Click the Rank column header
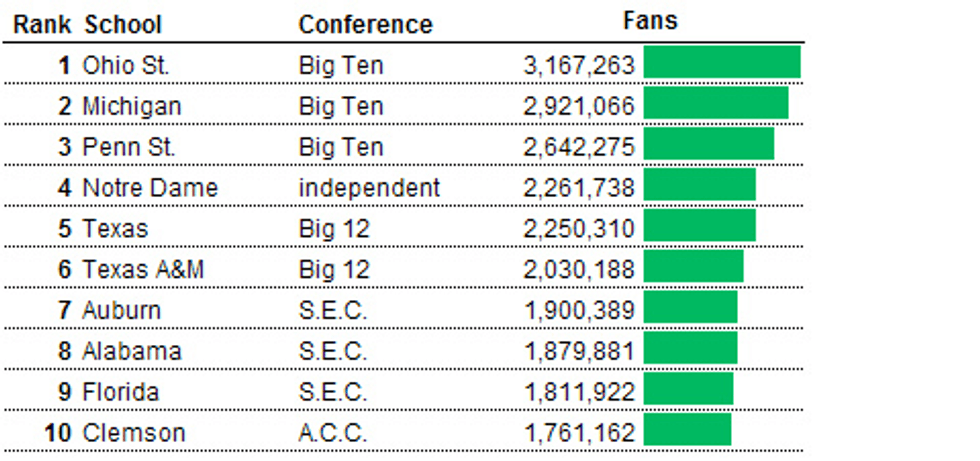Image resolution: width=980 pixels, height=461 pixels. coord(42,25)
